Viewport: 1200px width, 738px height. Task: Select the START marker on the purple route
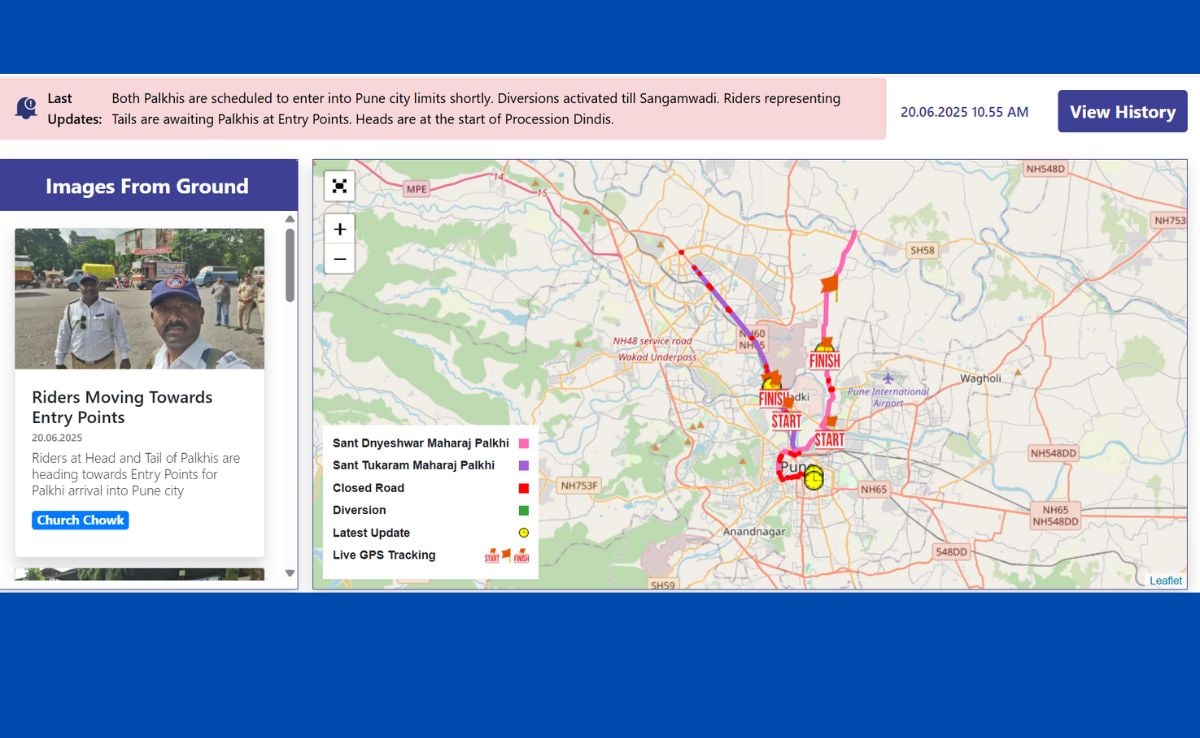pos(786,420)
